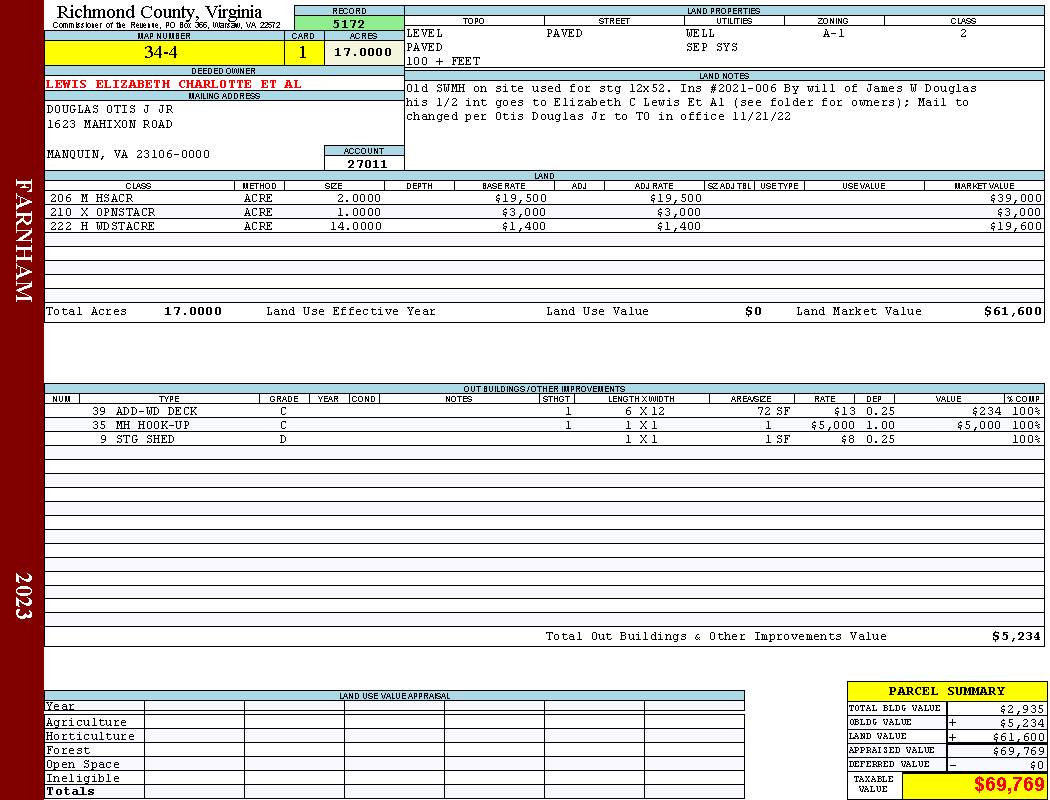Click year 2023 in sidebar
1050x800 pixels.
click(x=23, y=595)
